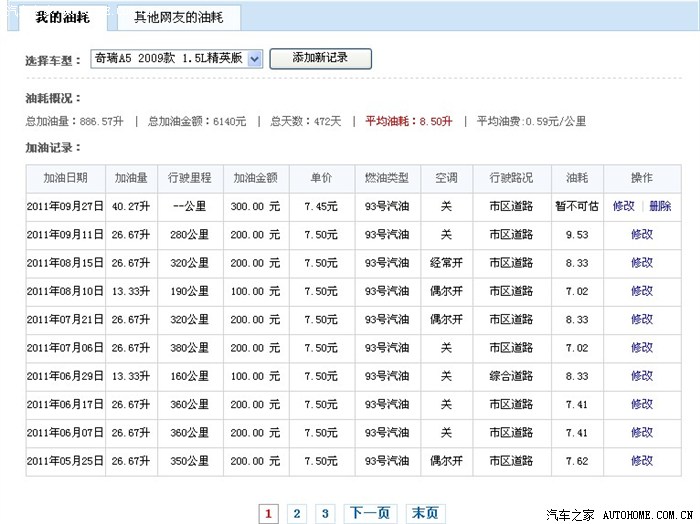Click 修改 for the 2011年05月25日 record

point(641,461)
